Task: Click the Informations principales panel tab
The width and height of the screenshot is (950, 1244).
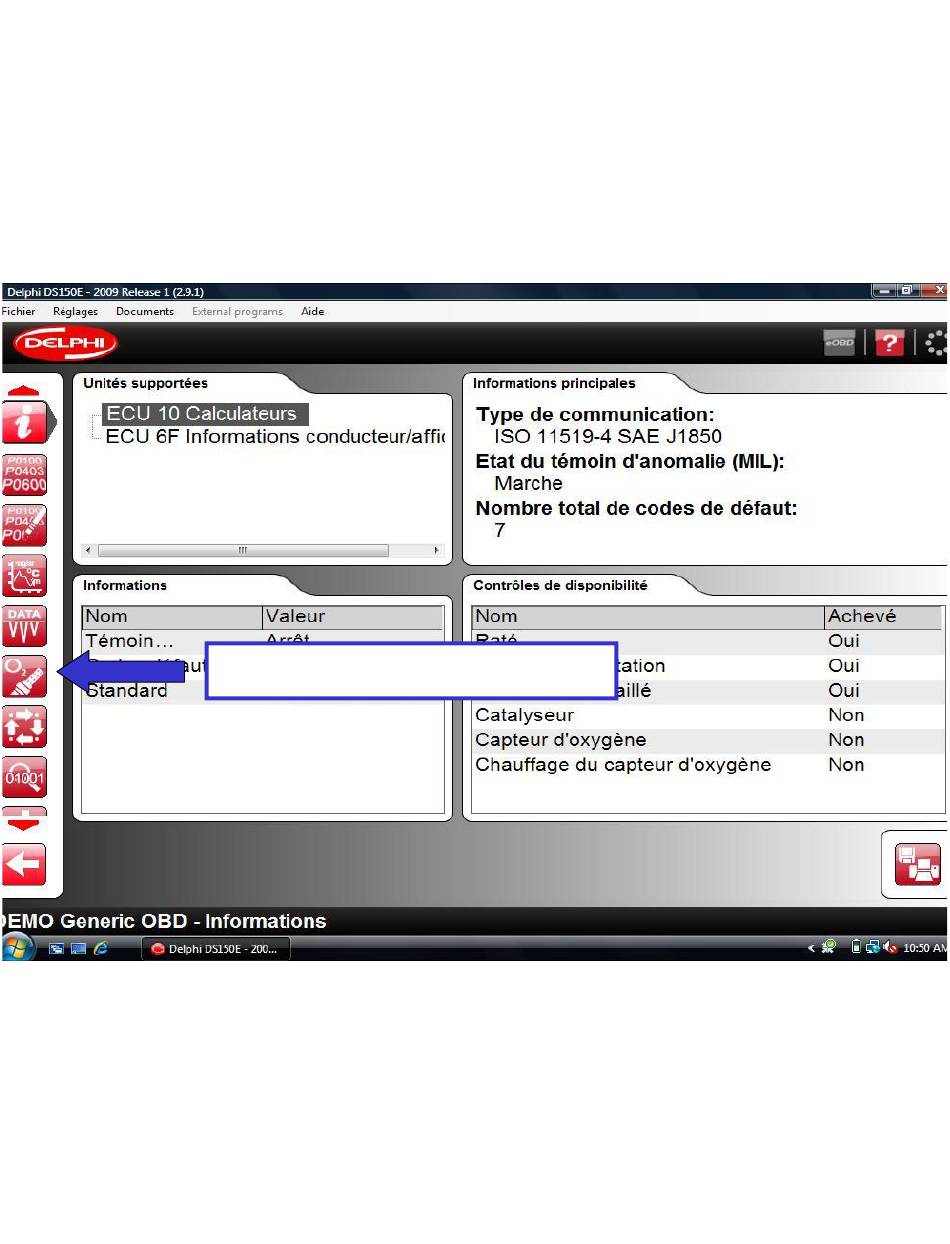Action: pos(554,383)
